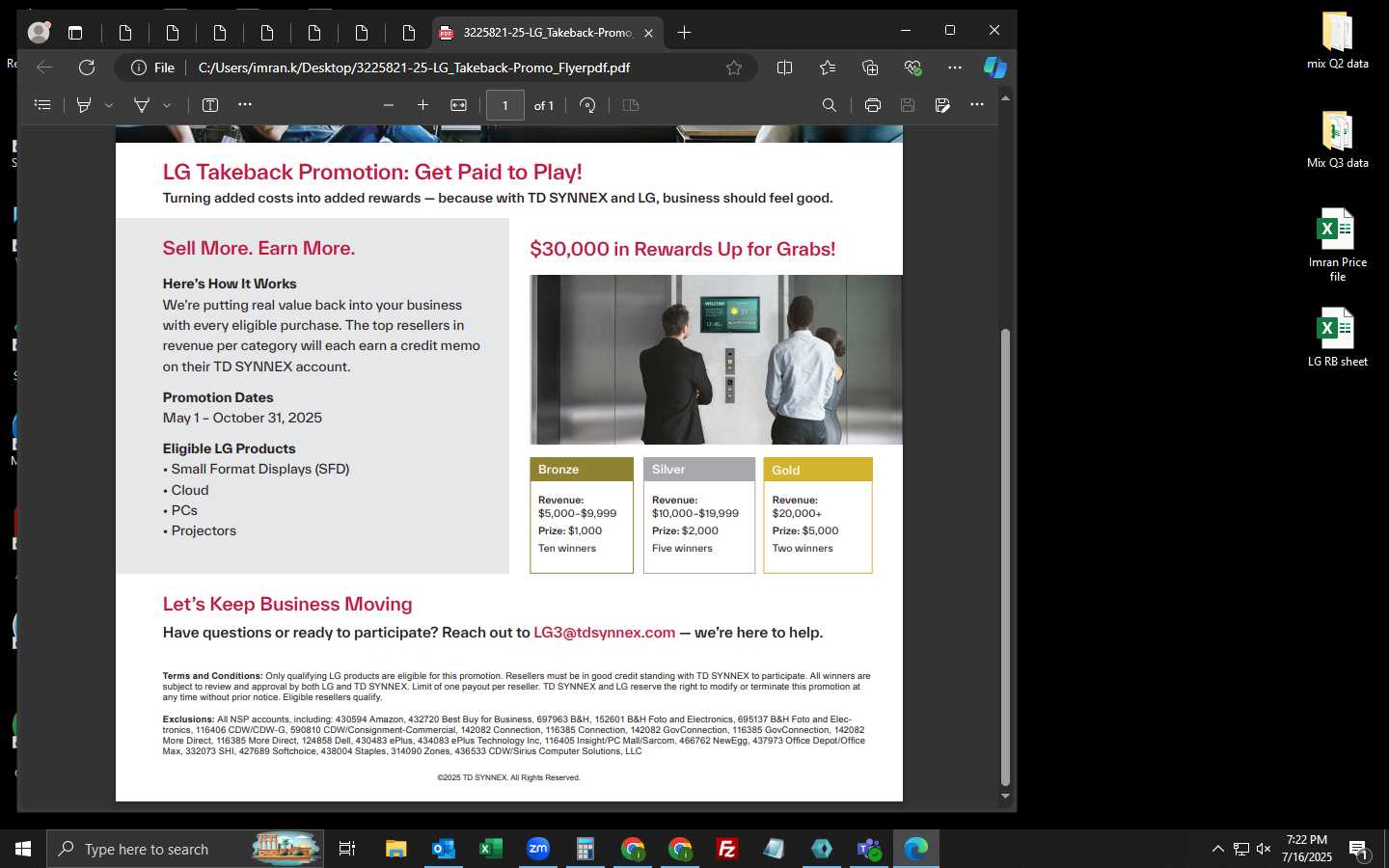Click the scroll up arrow of PDF viewer
Screen dimensions: 1389x868
pyautogui.click(x=1005, y=98)
